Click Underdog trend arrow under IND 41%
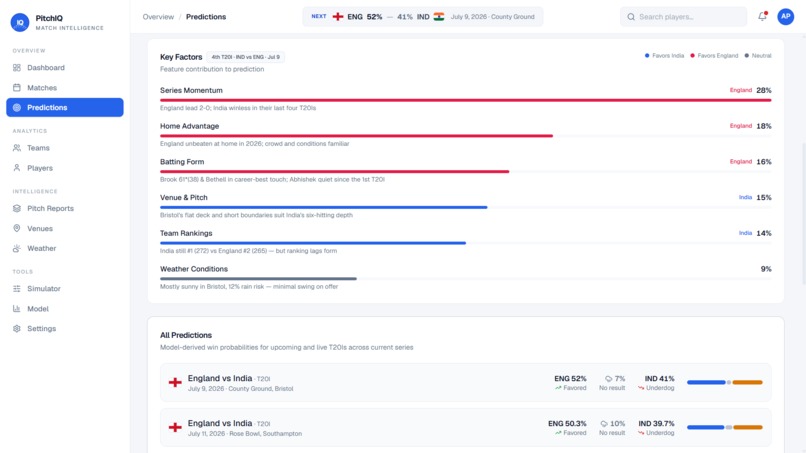Screen dimensions: 806x453 click(x=641, y=388)
